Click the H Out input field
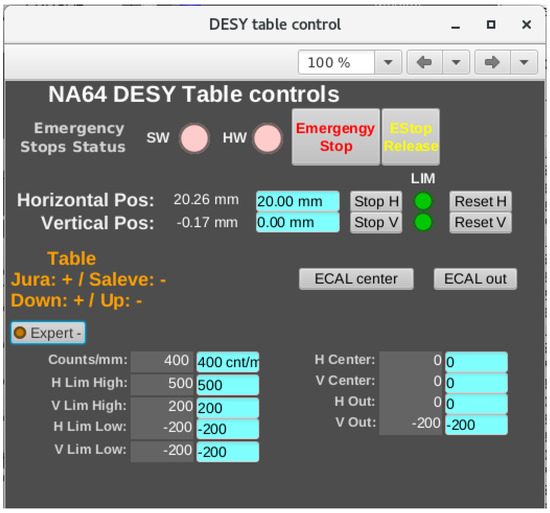 point(476,404)
